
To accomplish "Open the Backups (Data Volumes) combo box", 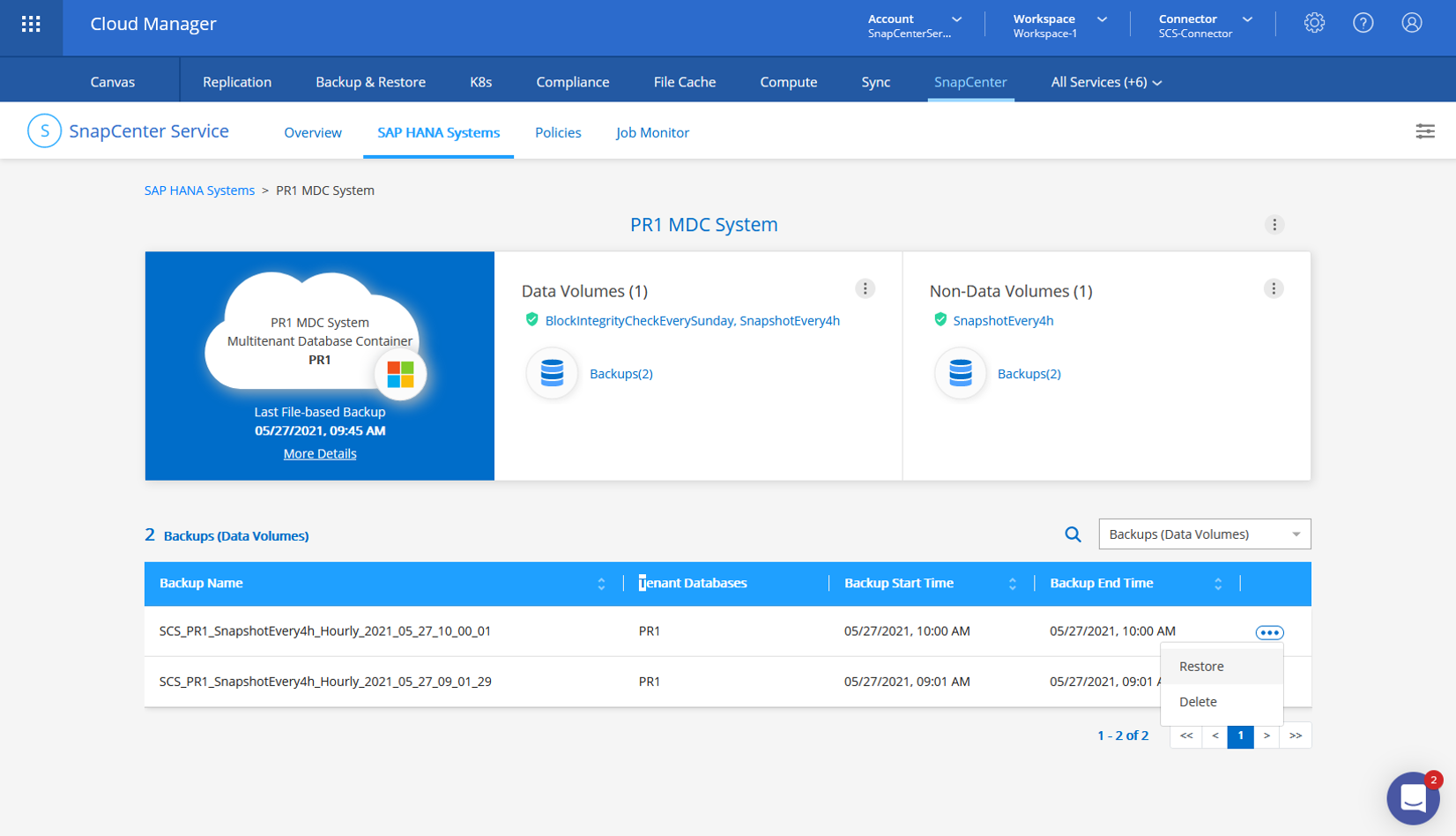I will [x=1204, y=534].
